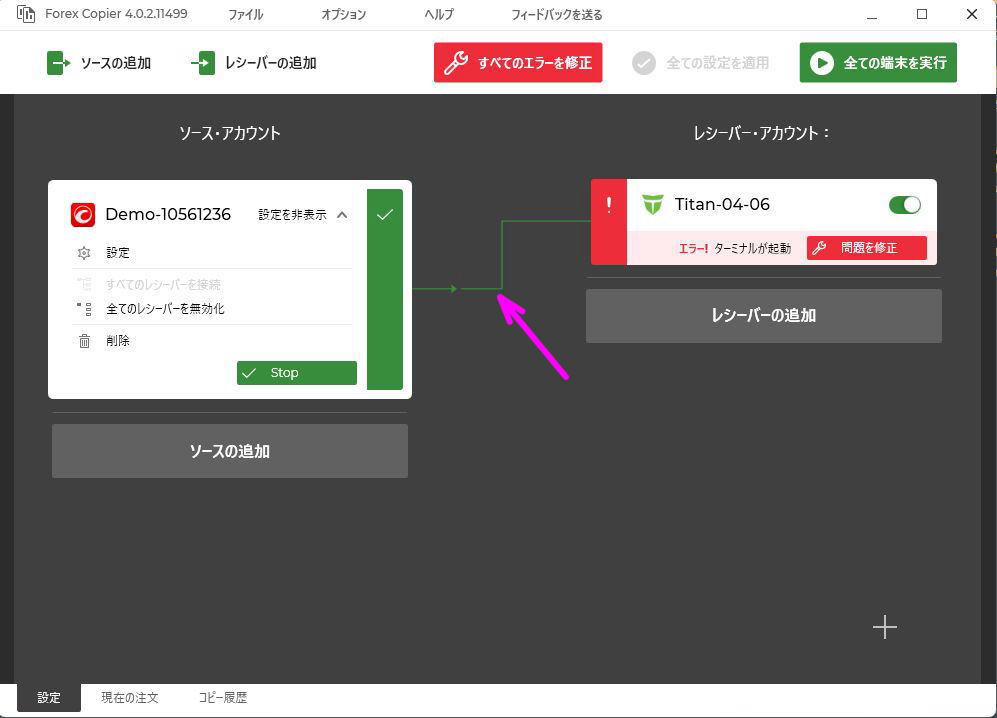Open 設定 in the source account card
Screen dimensions: 997x718
click(x=118, y=253)
